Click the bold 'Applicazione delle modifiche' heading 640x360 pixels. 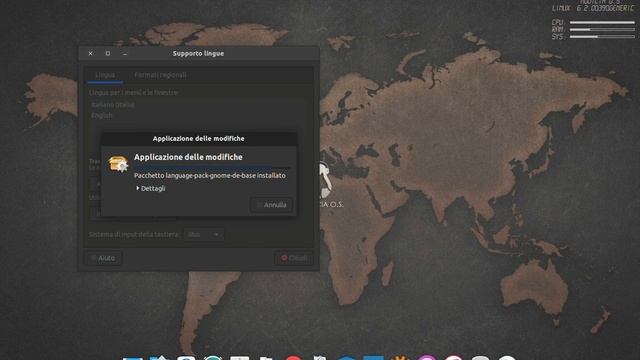tap(188, 157)
